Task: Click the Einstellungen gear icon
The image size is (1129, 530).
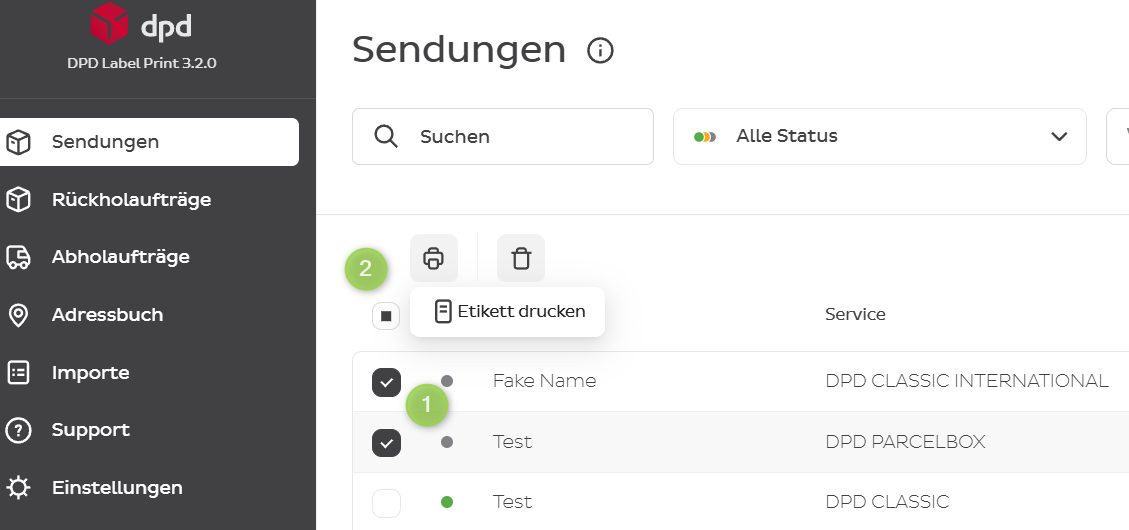Action: click(x=18, y=488)
